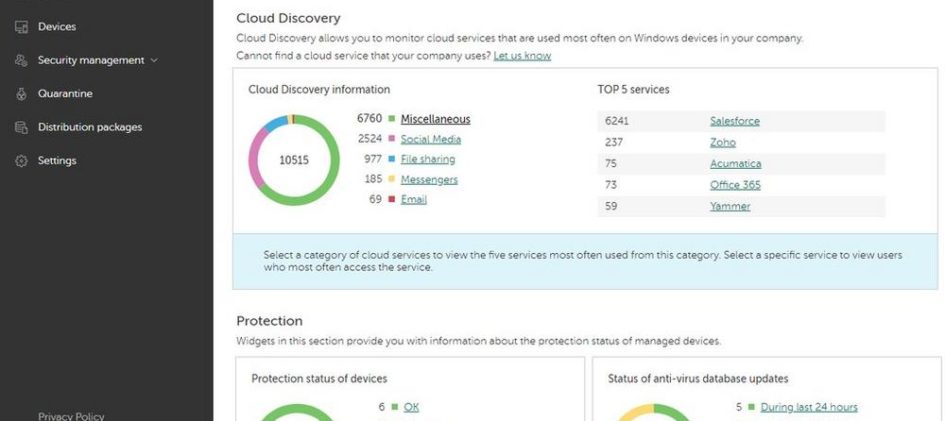
Task: Follow the 'Let us know' link
Action: (x=522, y=56)
